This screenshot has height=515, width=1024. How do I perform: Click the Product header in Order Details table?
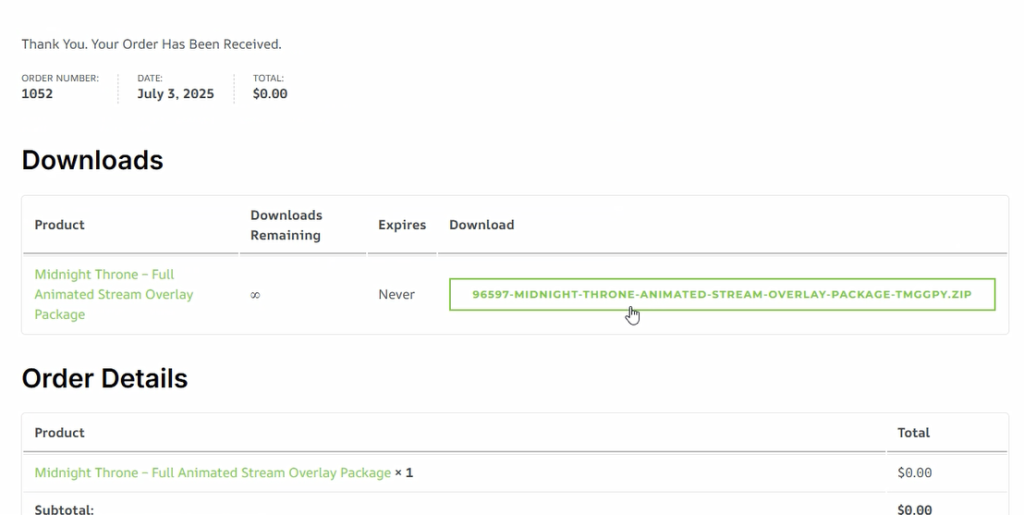coord(59,433)
